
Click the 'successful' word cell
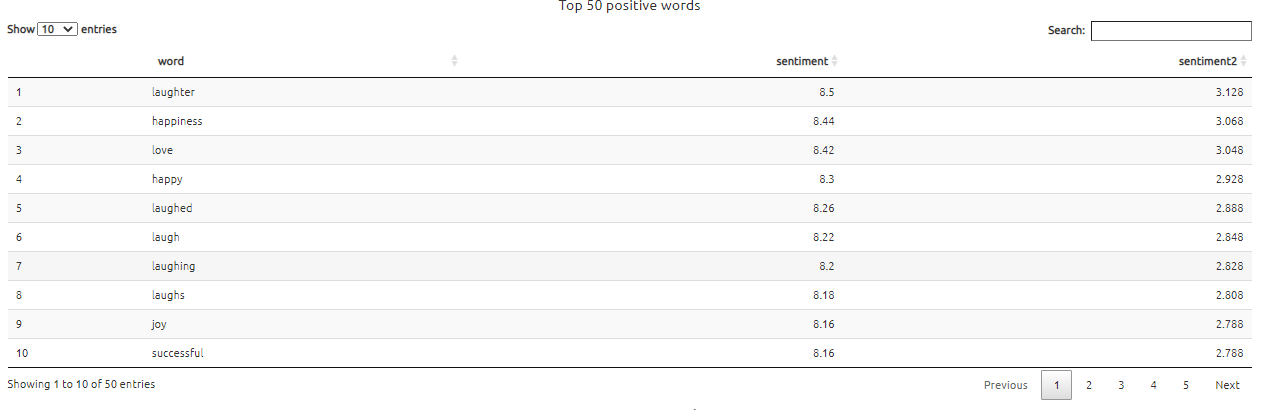(x=178, y=353)
